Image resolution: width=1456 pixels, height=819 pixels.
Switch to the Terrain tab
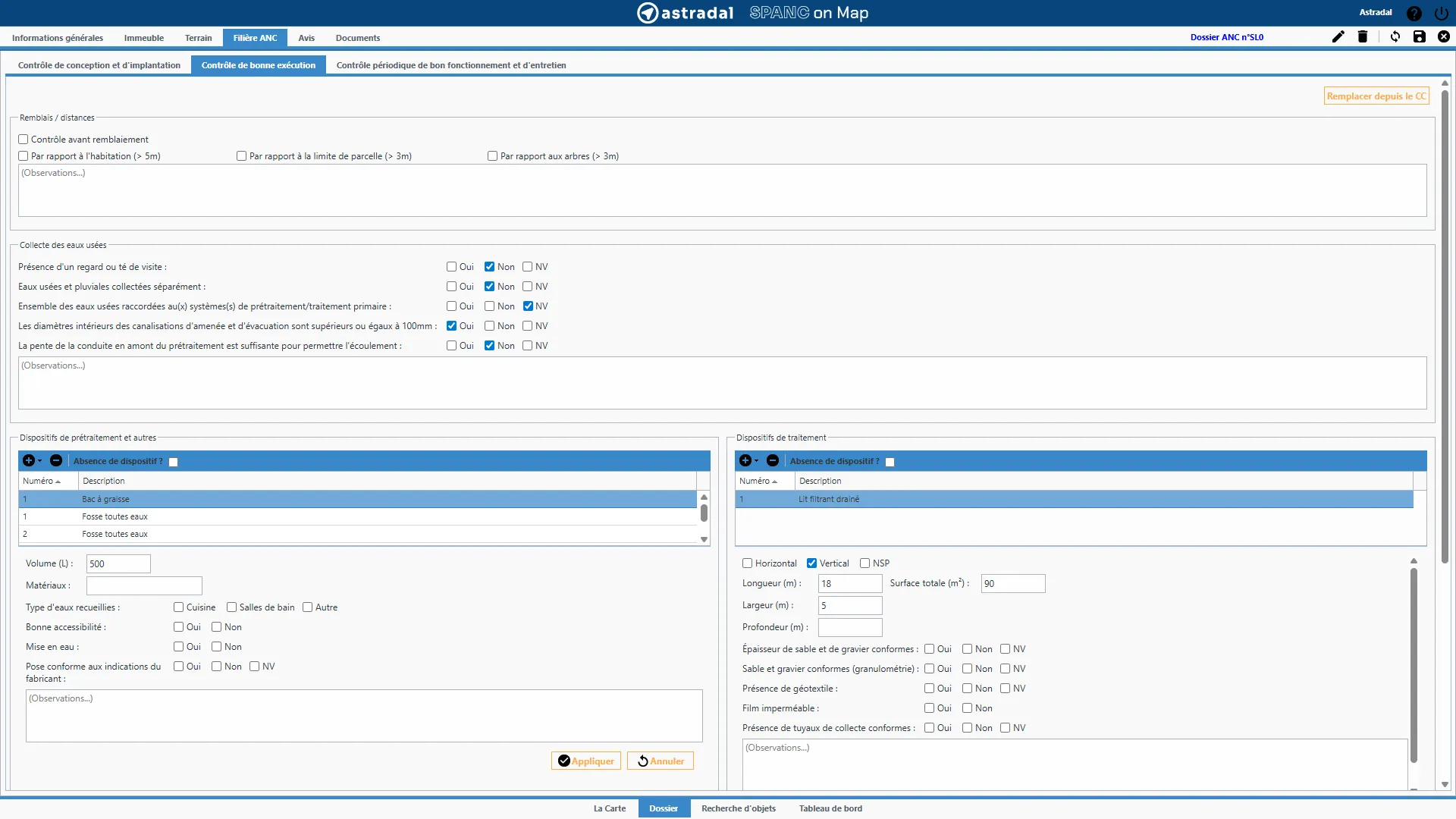tap(198, 38)
